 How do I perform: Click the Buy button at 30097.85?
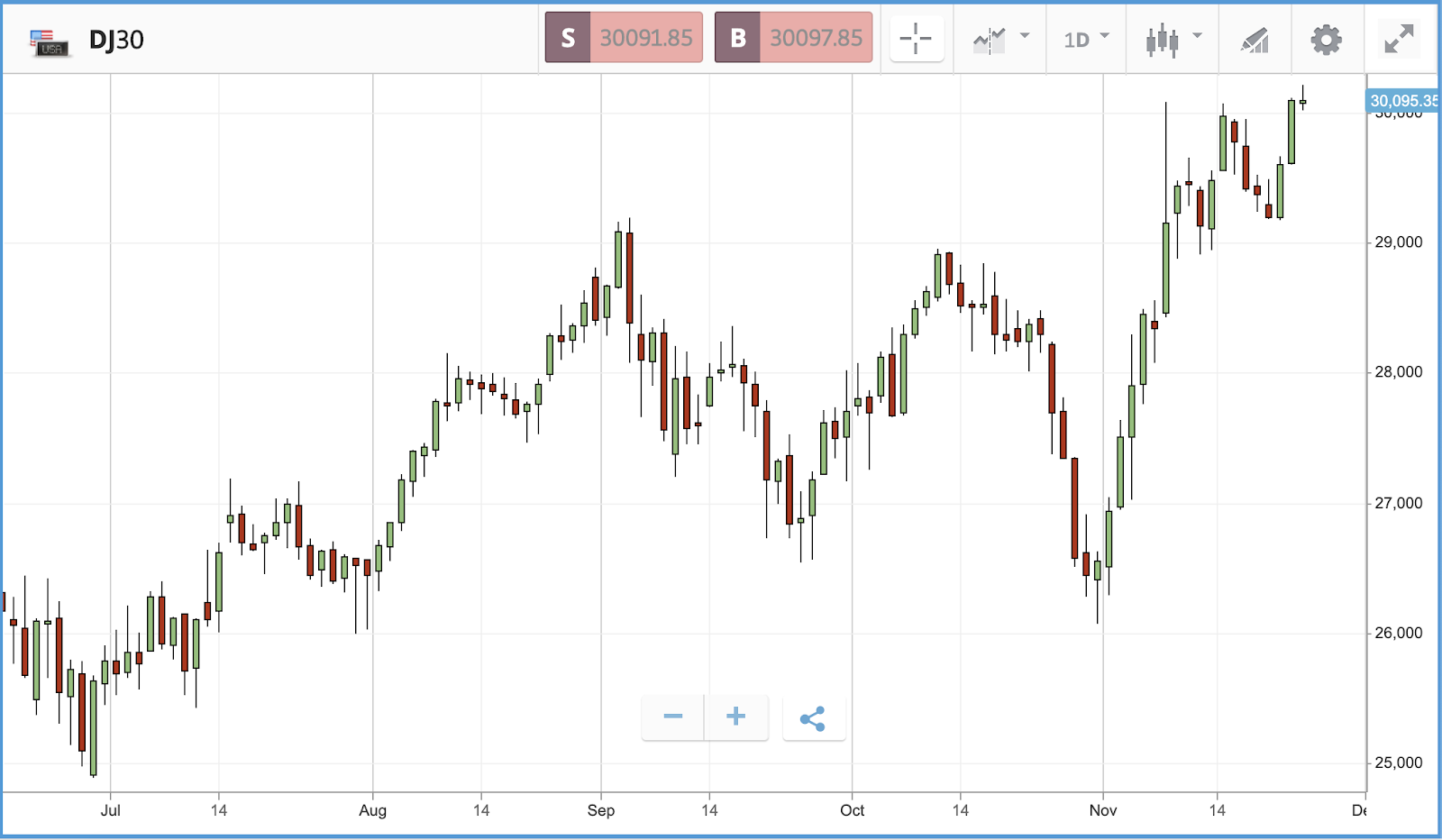point(793,37)
